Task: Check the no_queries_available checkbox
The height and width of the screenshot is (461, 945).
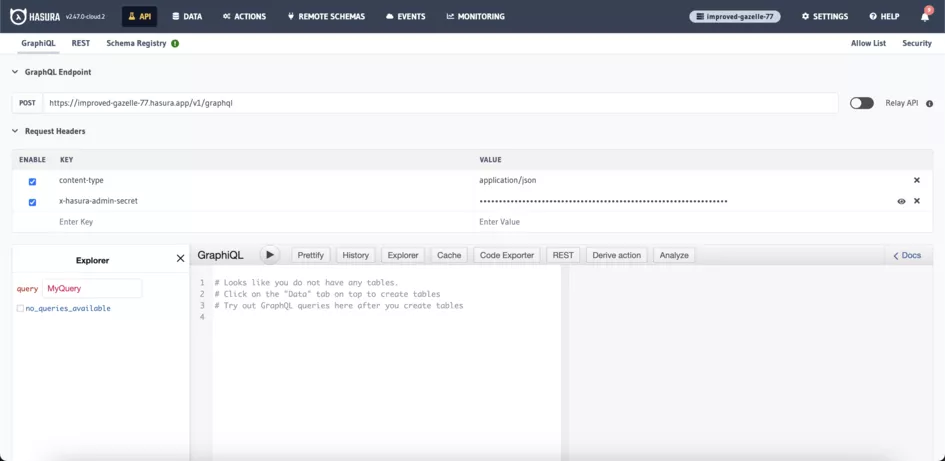Action: pyautogui.click(x=20, y=308)
